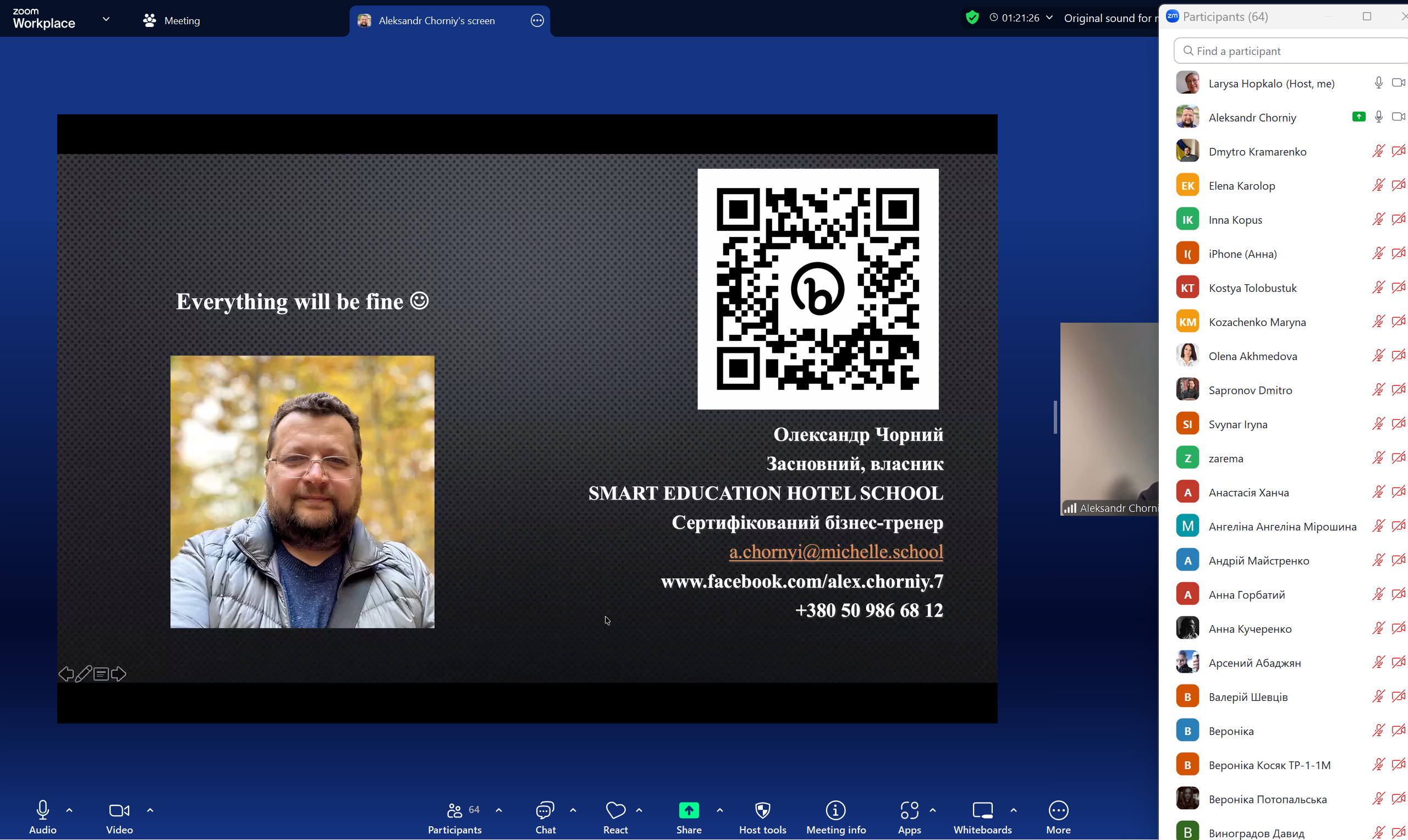Open Meeting info icon

[x=835, y=810]
